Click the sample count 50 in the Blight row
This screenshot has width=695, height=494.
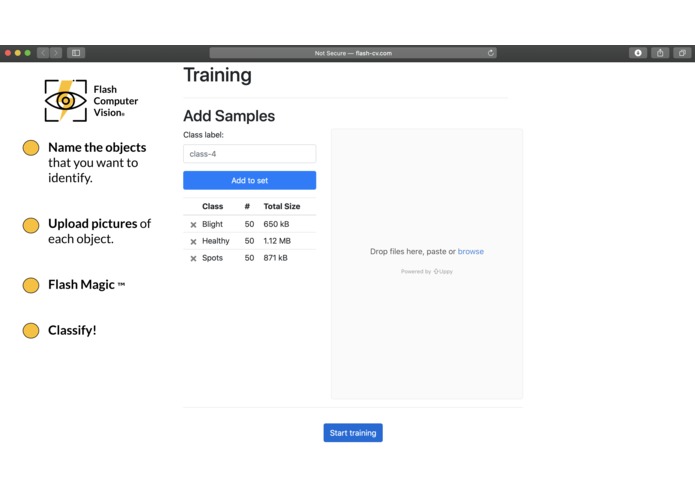(250, 224)
